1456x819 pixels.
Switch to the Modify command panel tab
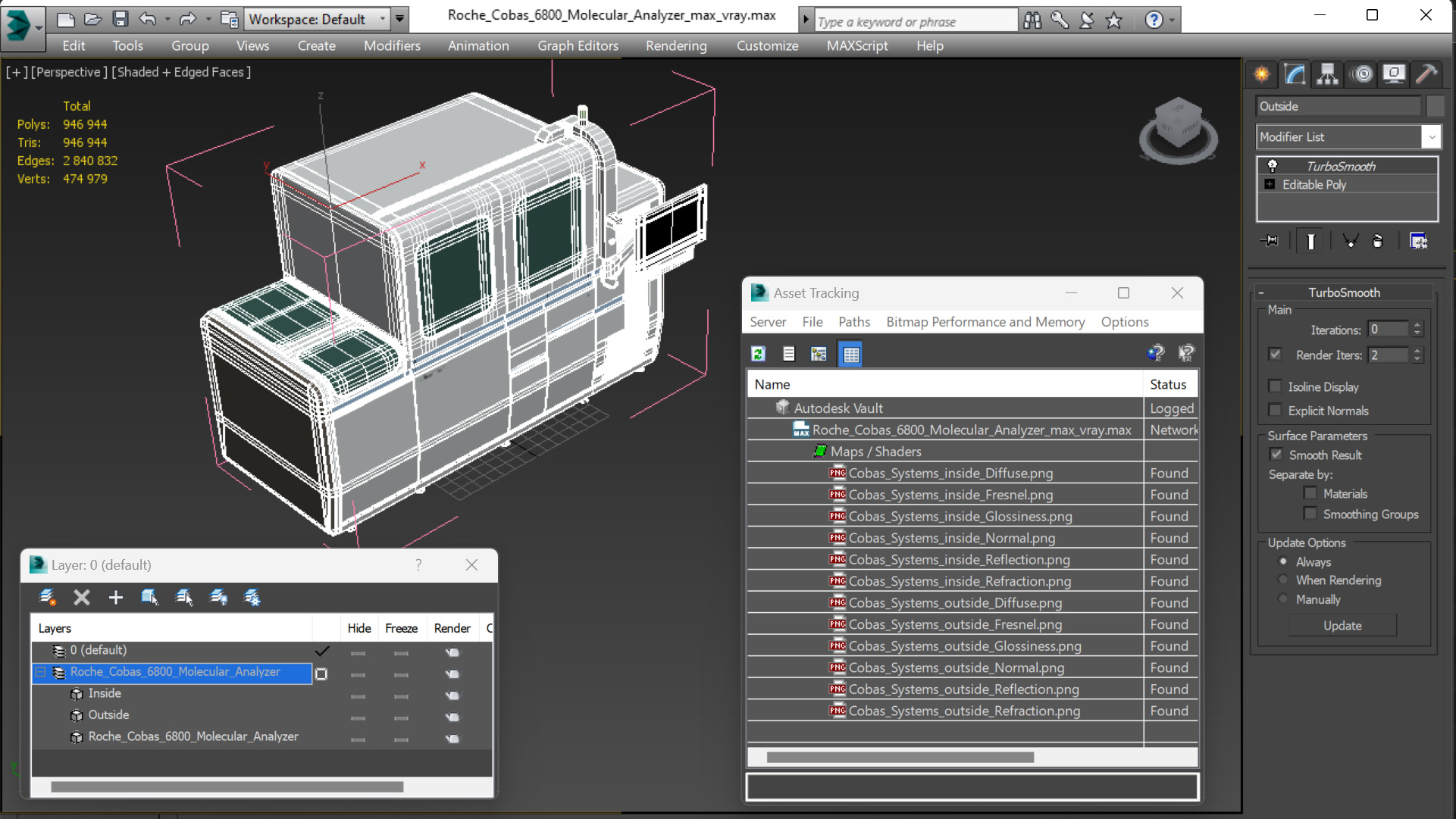[x=1295, y=74]
